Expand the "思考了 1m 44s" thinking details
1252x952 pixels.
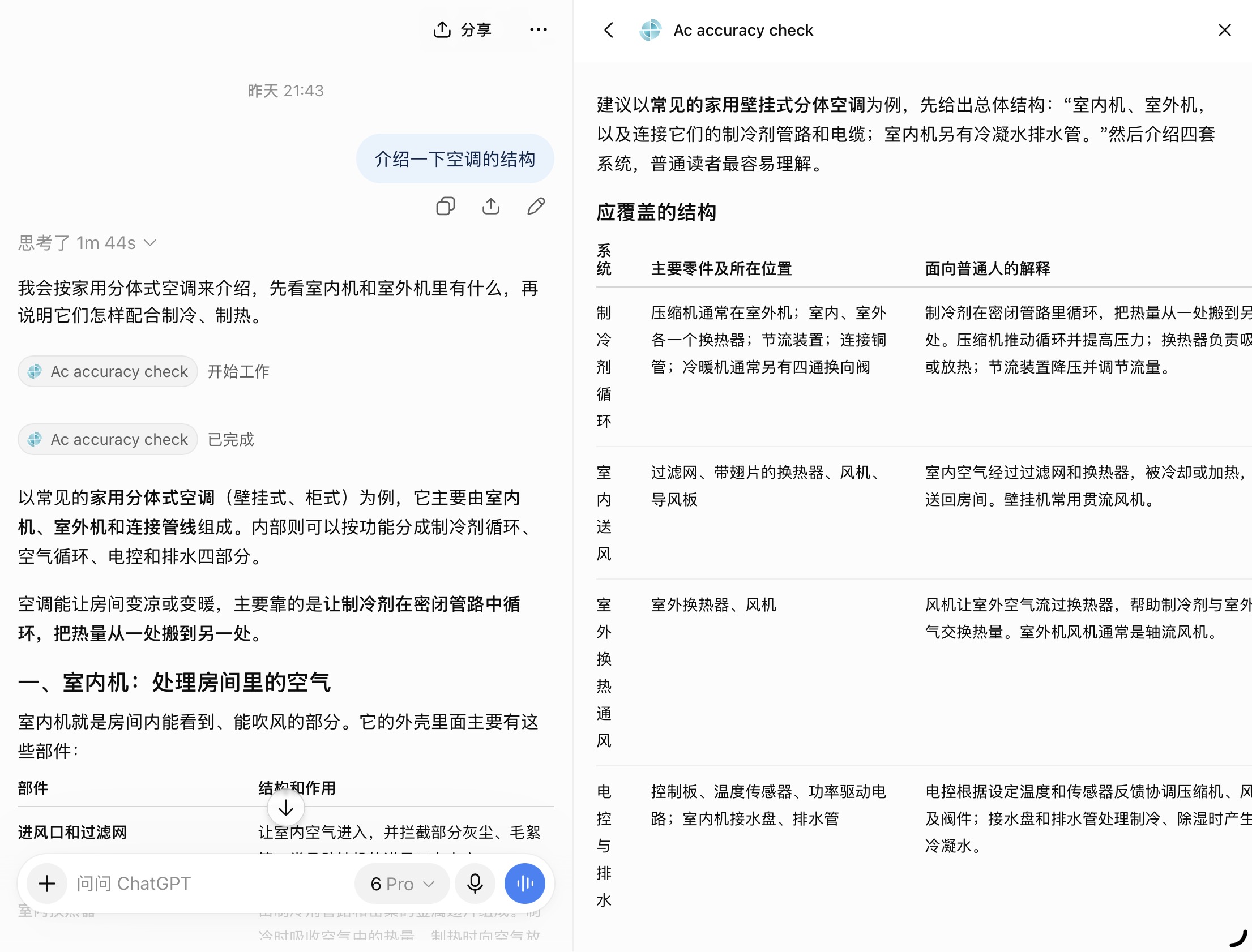87,243
